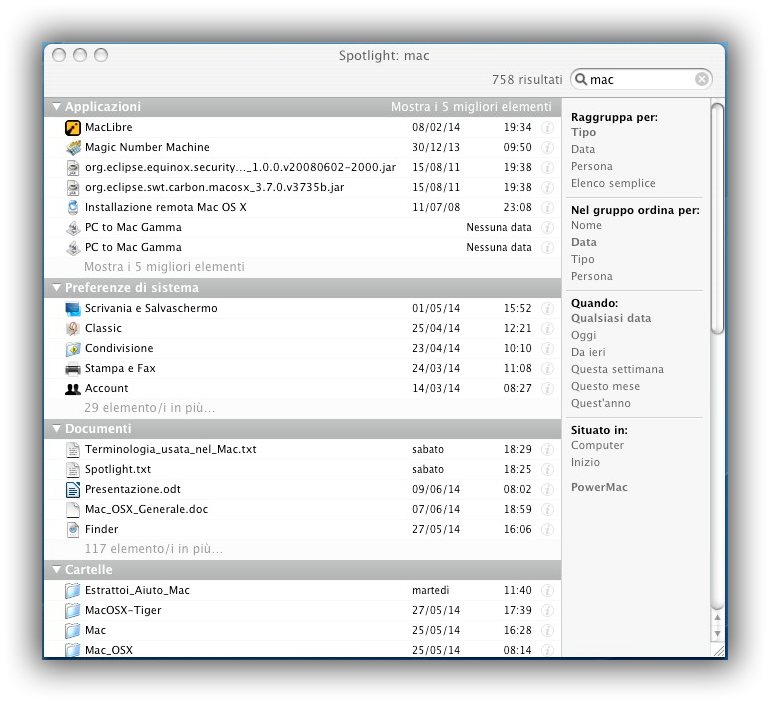The width and height of the screenshot is (770, 702).
Task: Sort within group by Tipo
Action: (582, 259)
